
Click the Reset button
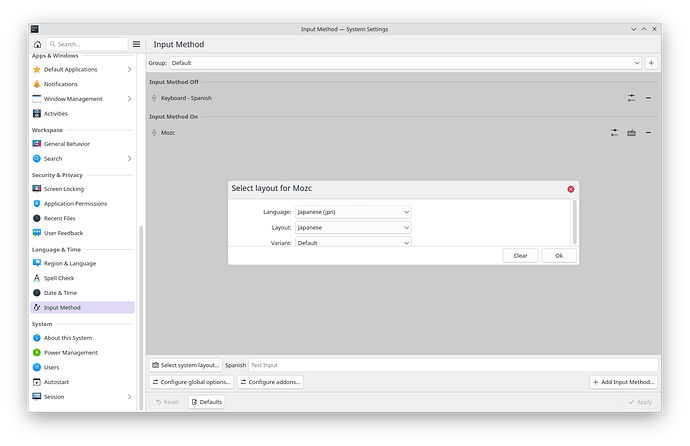167,402
